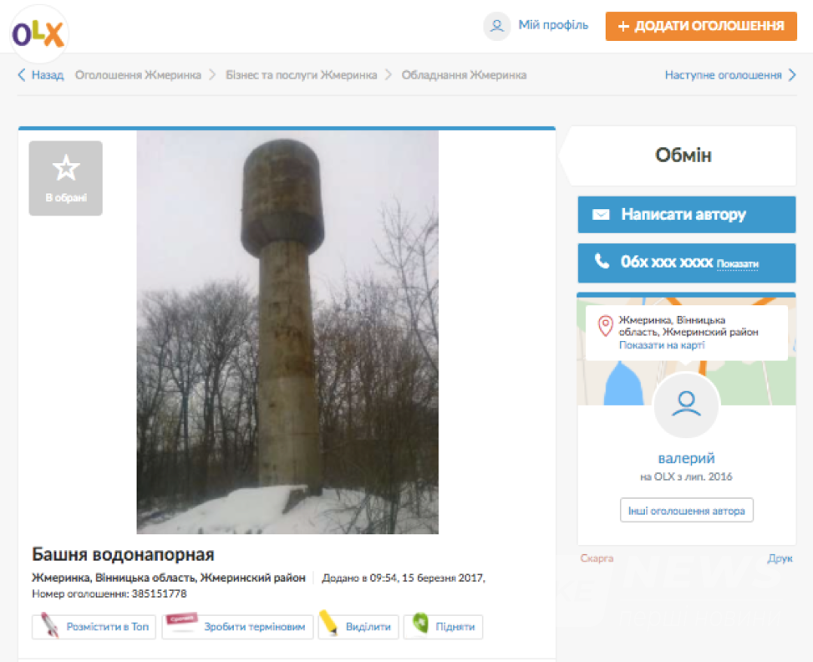Click the red location pin icon
The width and height of the screenshot is (813, 662).
coord(604,326)
